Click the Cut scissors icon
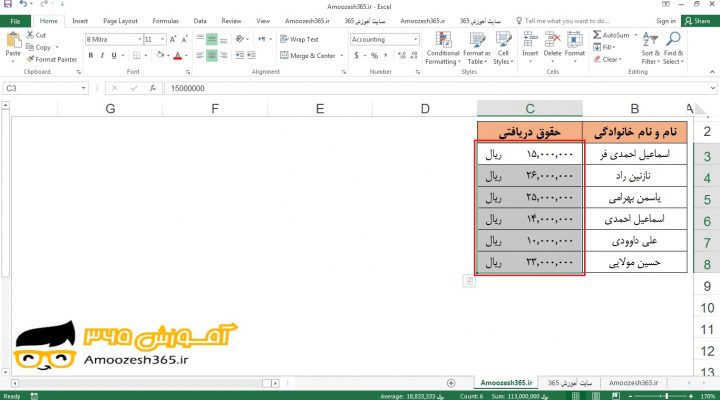 click(30, 35)
